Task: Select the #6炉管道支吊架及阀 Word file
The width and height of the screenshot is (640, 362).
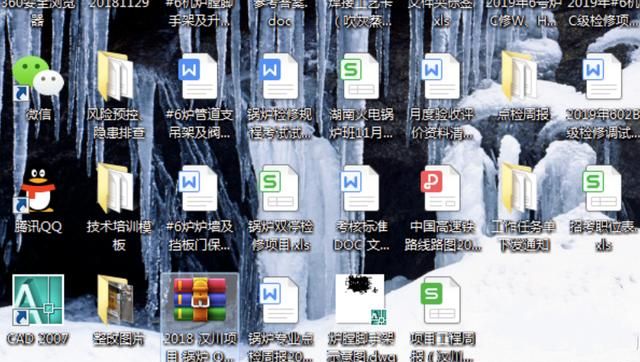Action: [x=198, y=77]
